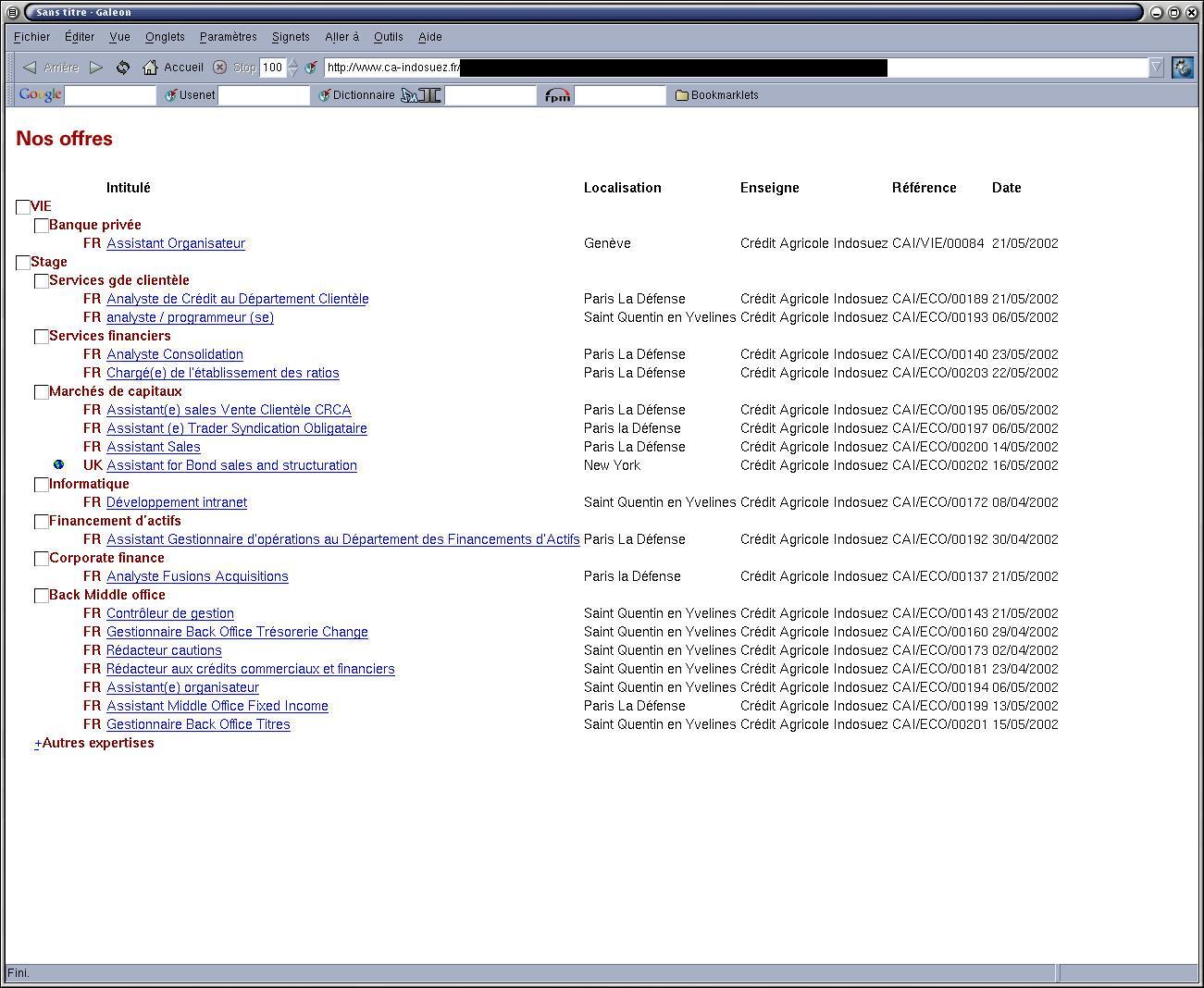Open the Rédacteur cautions link
This screenshot has width=1204, height=988.
coord(164,650)
